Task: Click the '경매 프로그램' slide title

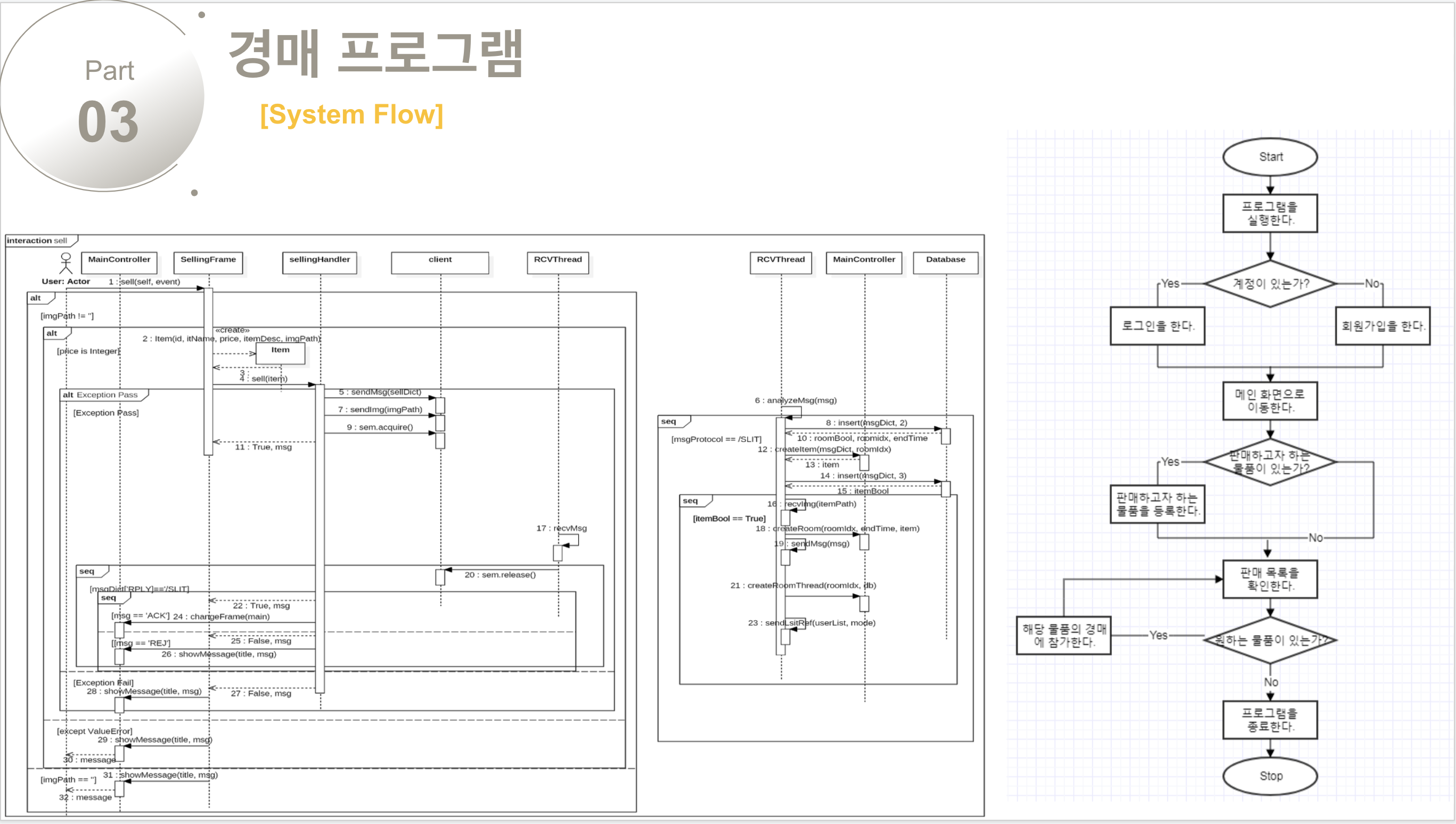Action: coord(376,54)
